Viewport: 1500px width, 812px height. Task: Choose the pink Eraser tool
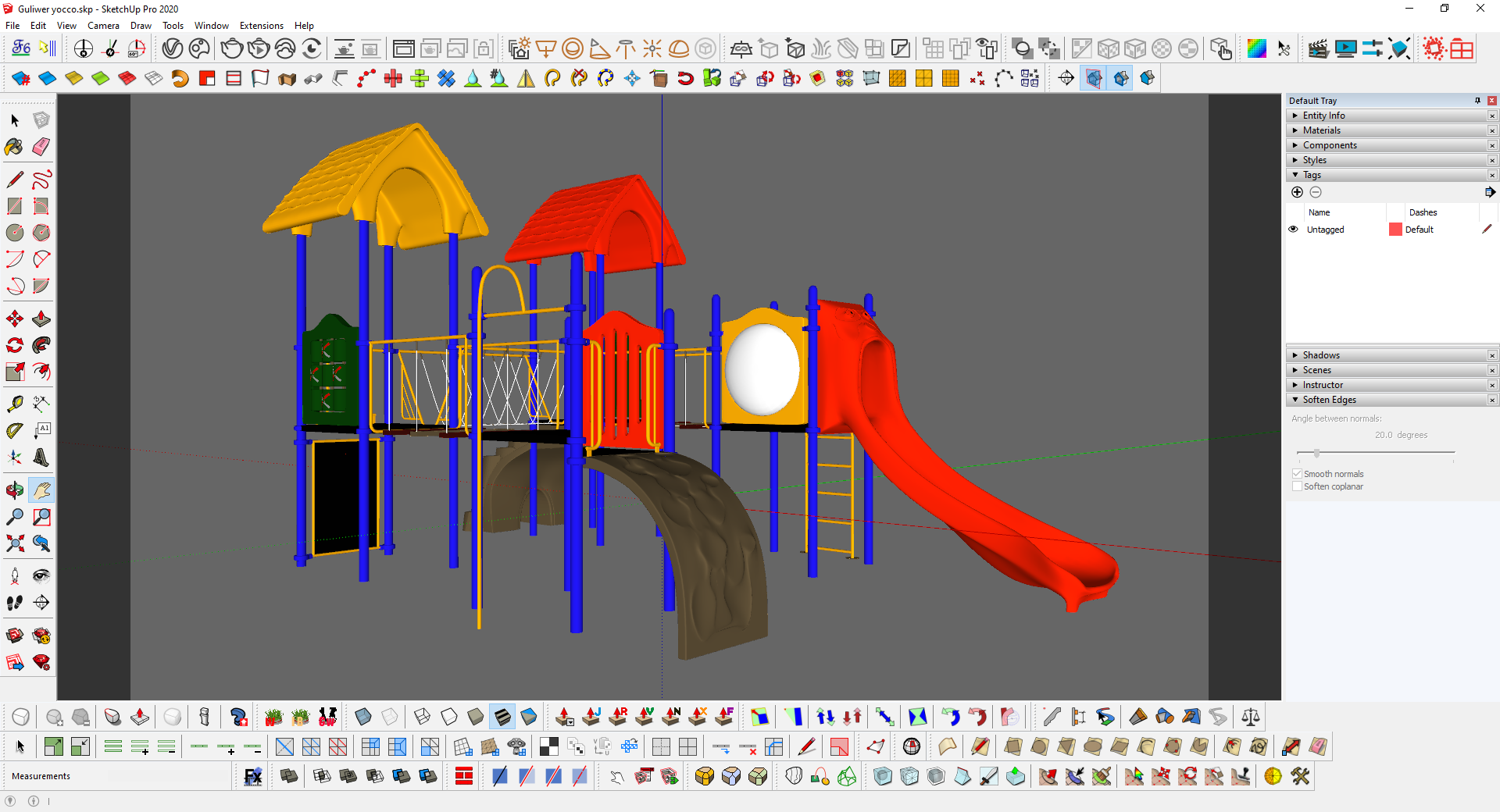41,147
